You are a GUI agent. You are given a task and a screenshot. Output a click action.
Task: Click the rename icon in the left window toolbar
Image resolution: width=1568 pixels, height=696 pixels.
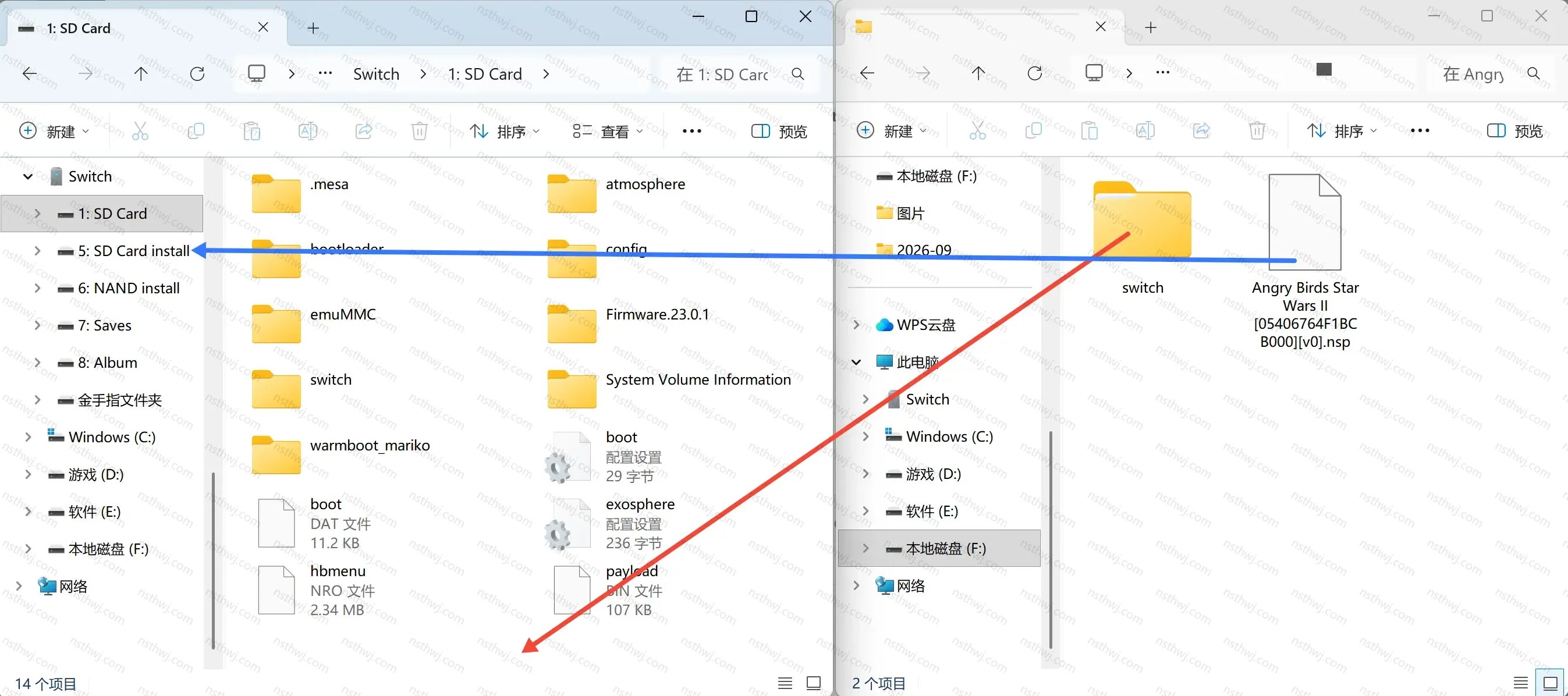tap(307, 131)
